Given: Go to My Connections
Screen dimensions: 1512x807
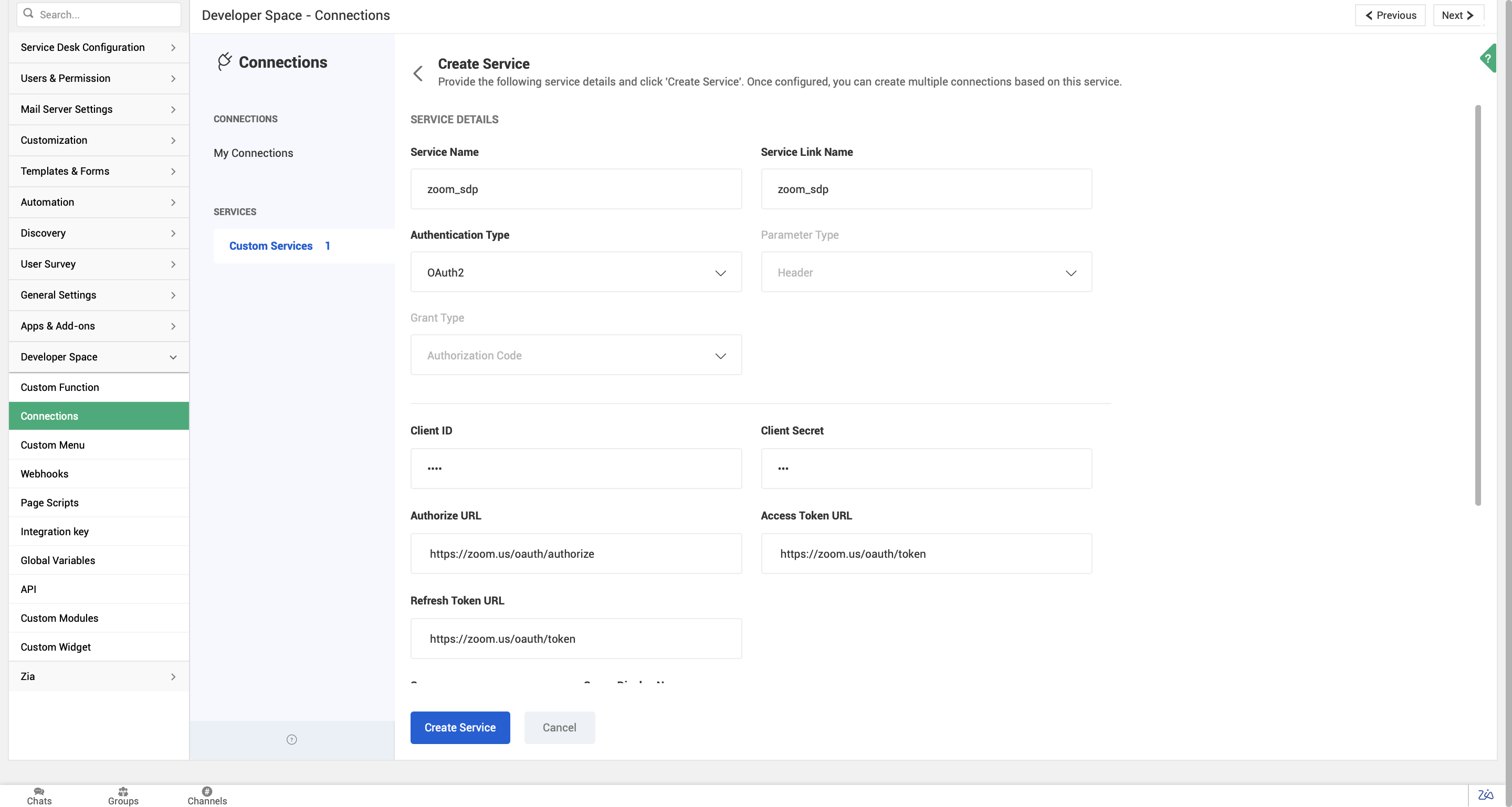Looking at the screenshot, I should point(253,153).
